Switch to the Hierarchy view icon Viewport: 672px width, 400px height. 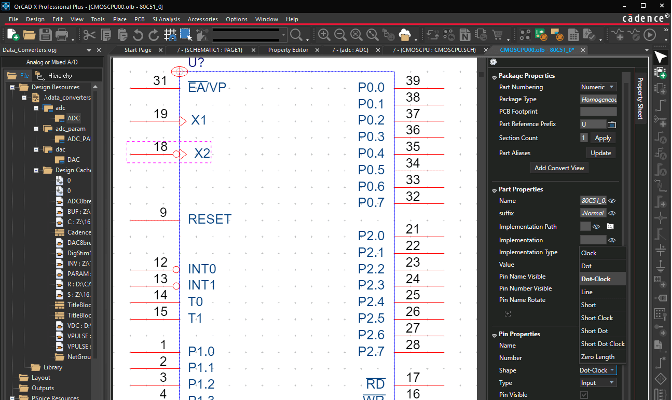[39, 76]
